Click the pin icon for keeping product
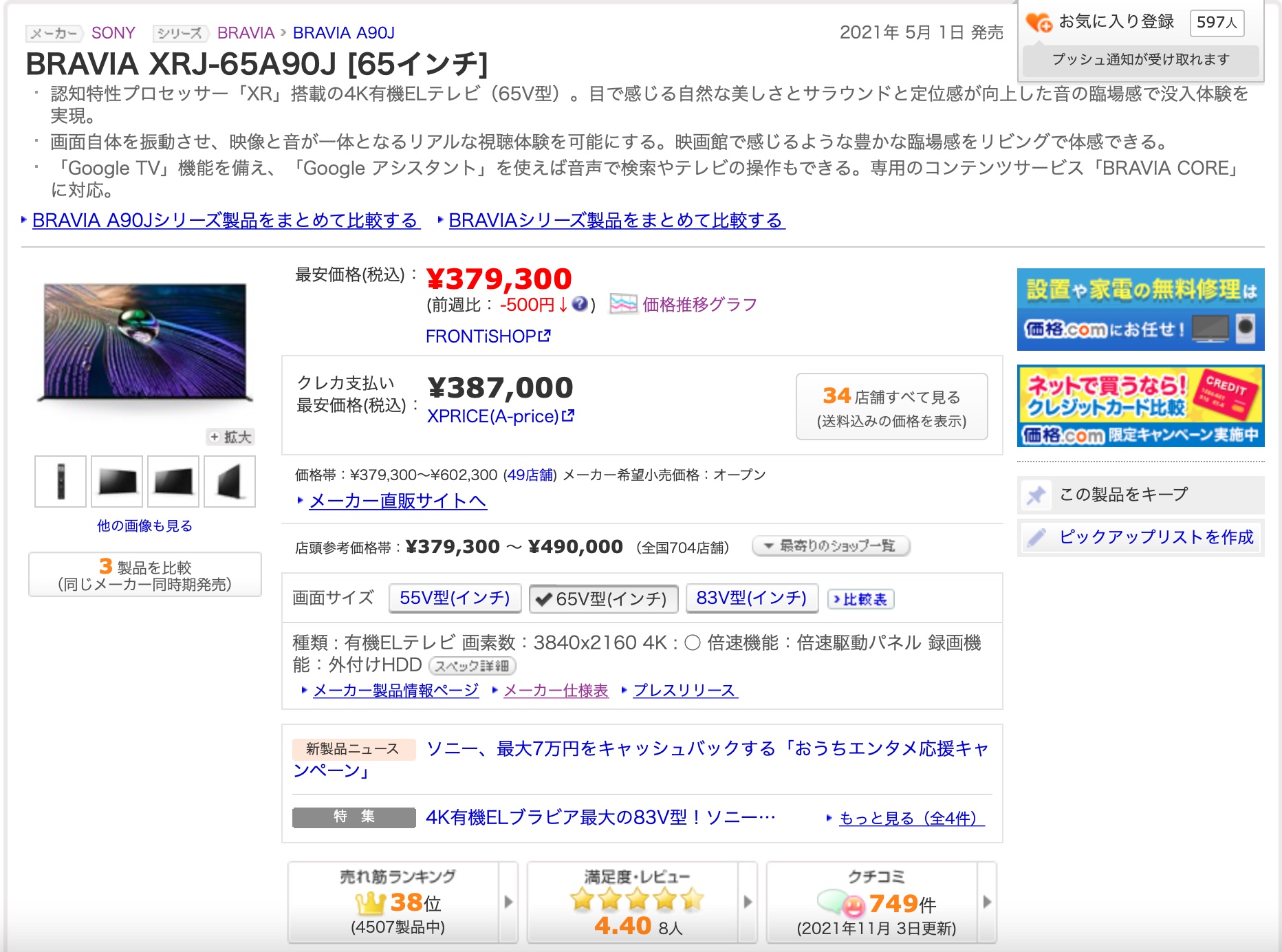 pos(1036,495)
